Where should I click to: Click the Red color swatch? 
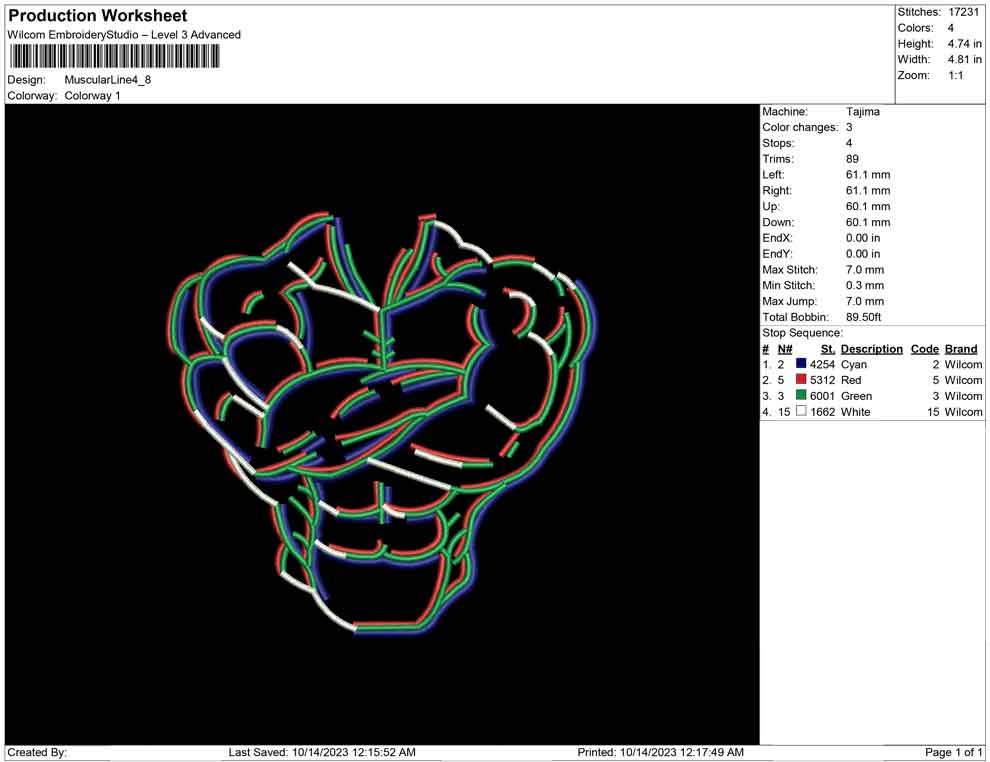[x=801, y=379]
